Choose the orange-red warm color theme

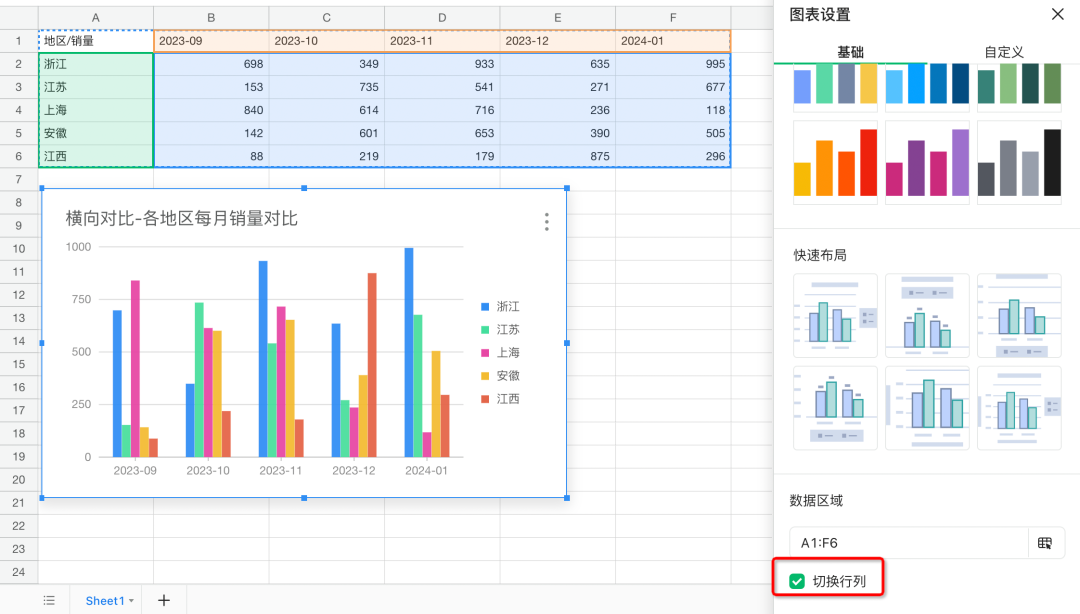[x=835, y=162]
